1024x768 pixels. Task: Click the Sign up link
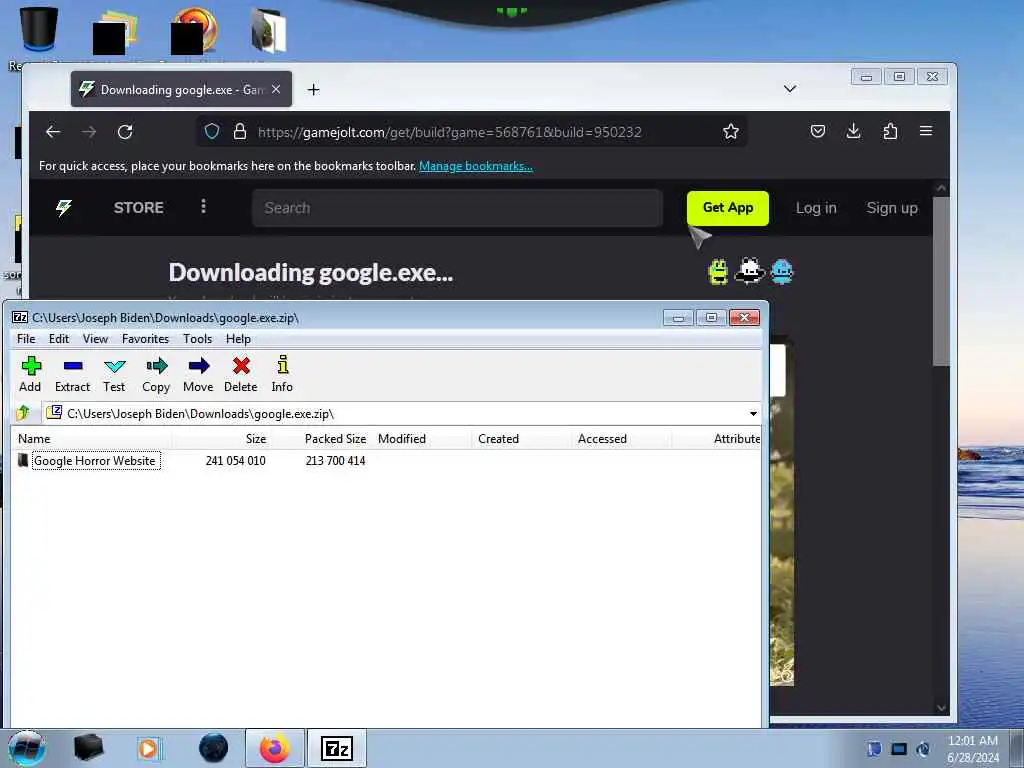(x=891, y=208)
